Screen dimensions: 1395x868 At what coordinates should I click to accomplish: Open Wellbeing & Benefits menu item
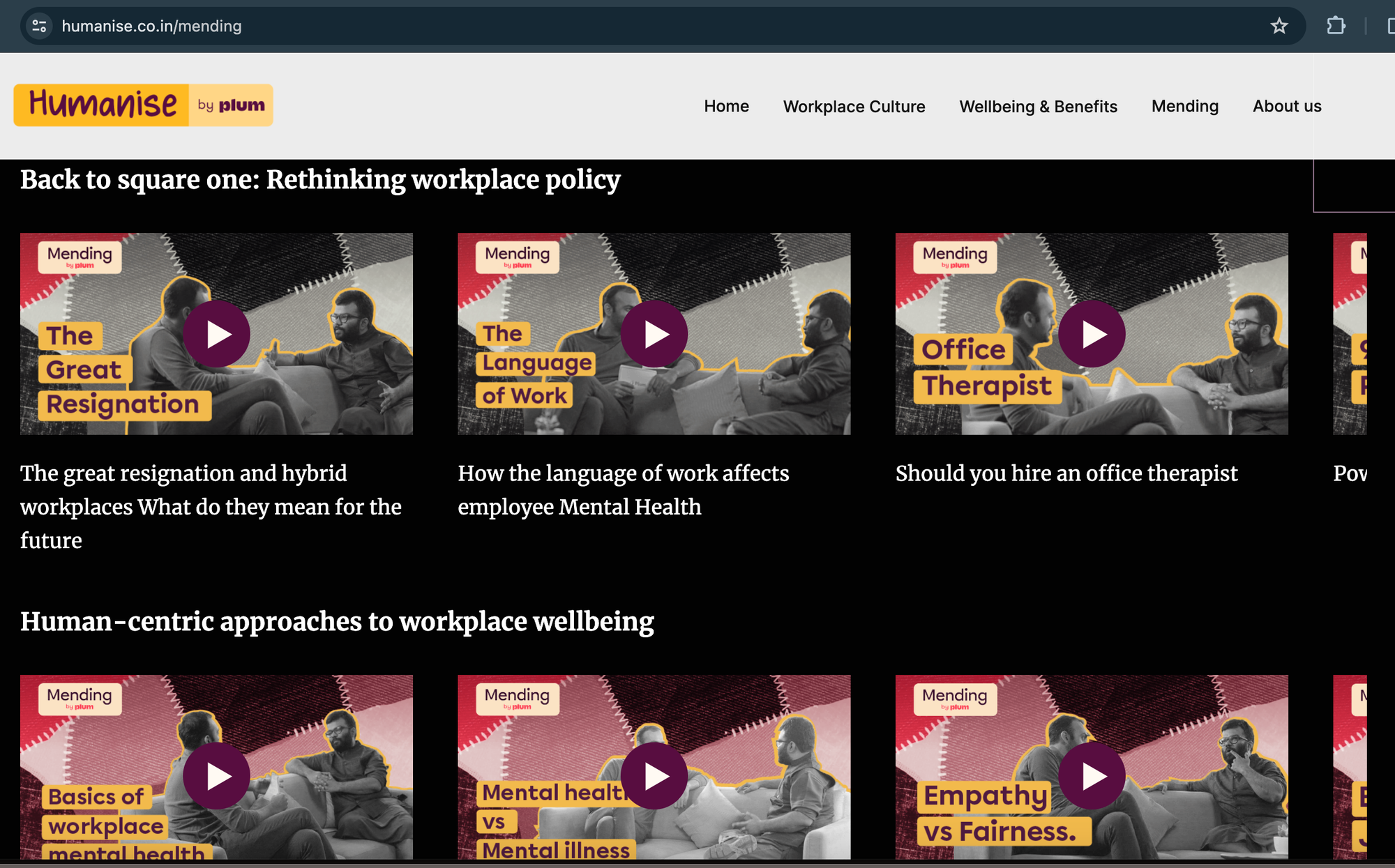pos(1038,106)
